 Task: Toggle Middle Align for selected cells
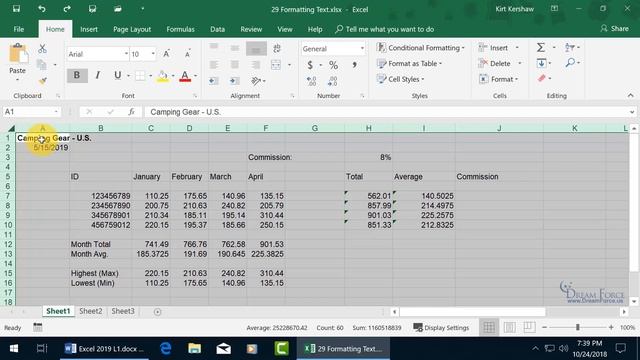pyautogui.click(x=235, y=49)
